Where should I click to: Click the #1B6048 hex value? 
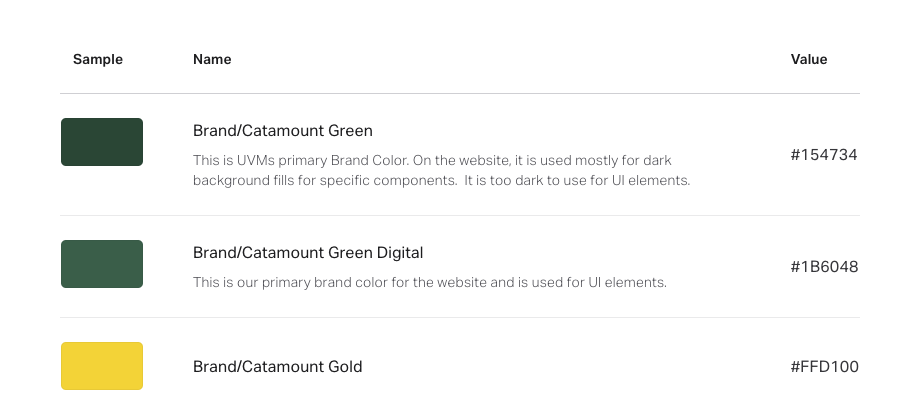824,267
